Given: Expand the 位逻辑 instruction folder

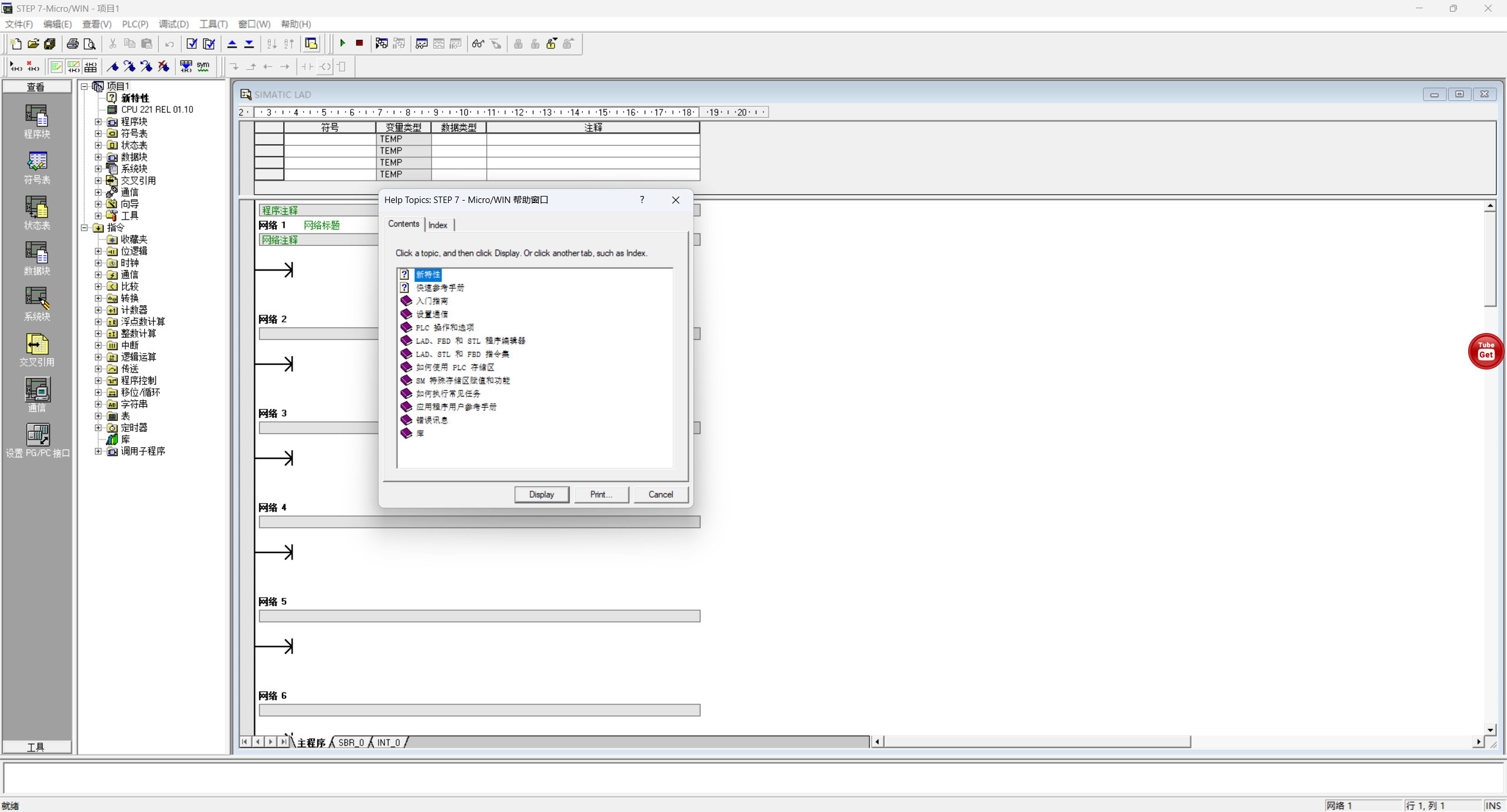Looking at the screenshot, I should (98, 251).
